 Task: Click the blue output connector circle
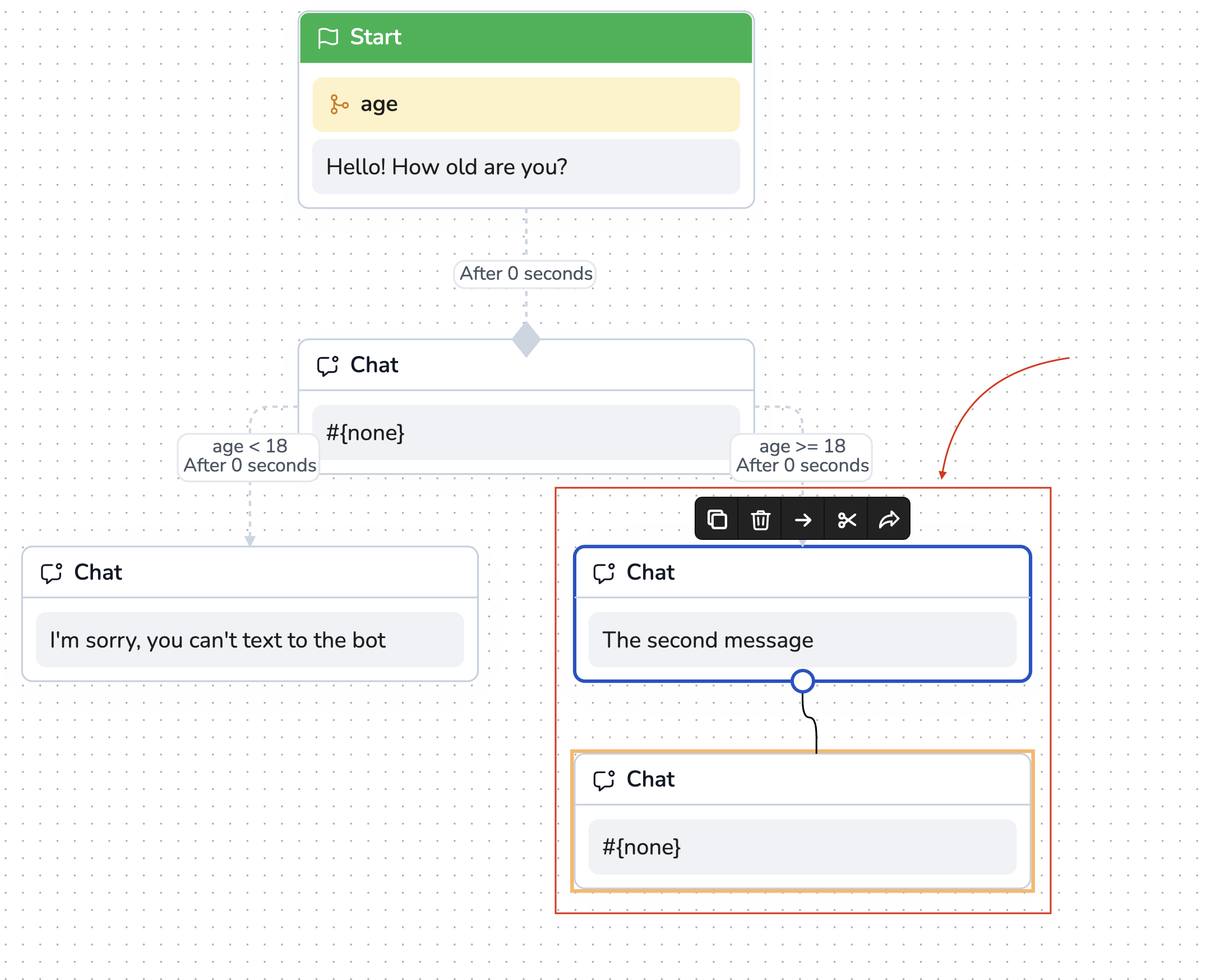point(802,681)
